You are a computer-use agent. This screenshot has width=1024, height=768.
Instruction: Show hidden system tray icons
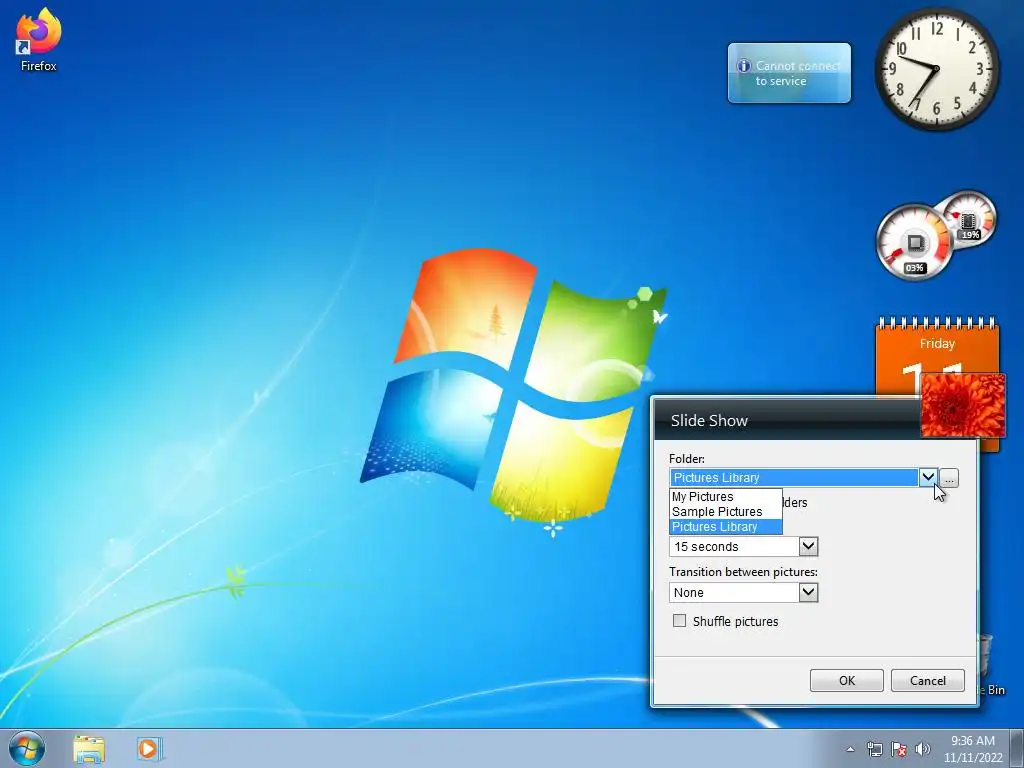(x=850, y=749)
